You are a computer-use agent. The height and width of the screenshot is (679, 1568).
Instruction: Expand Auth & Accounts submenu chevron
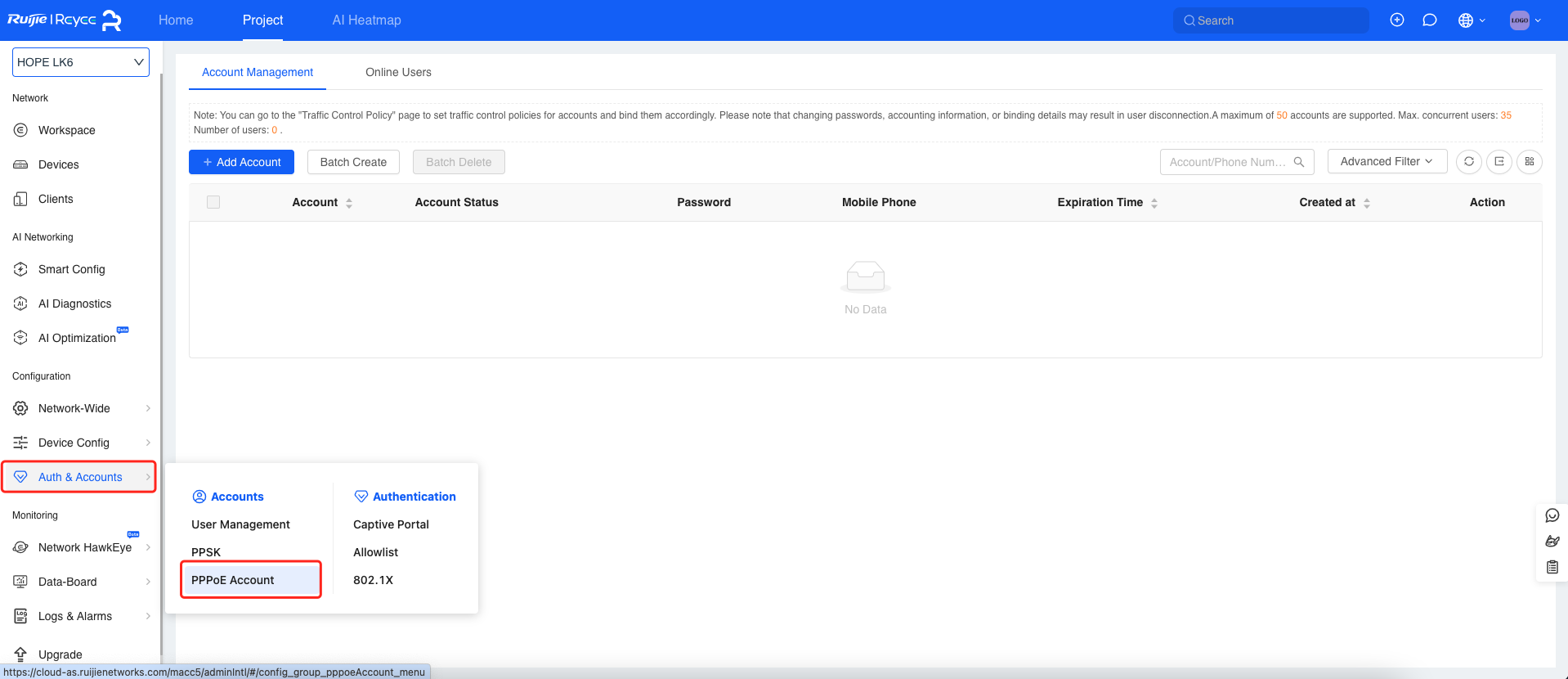[x=148, y=477]
